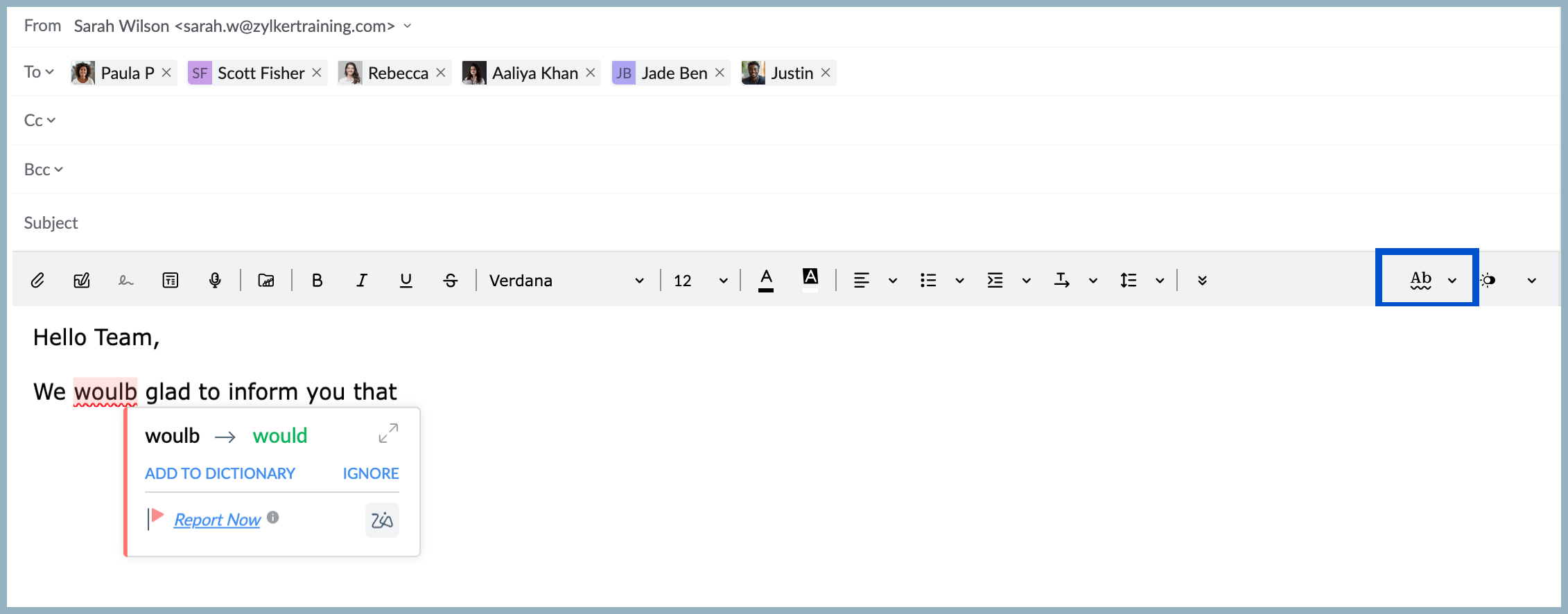Click the language icon button in spelling popup
The height and width of the screenshot is (614, 1568).
pyautogui.click(x=382, y=520)
